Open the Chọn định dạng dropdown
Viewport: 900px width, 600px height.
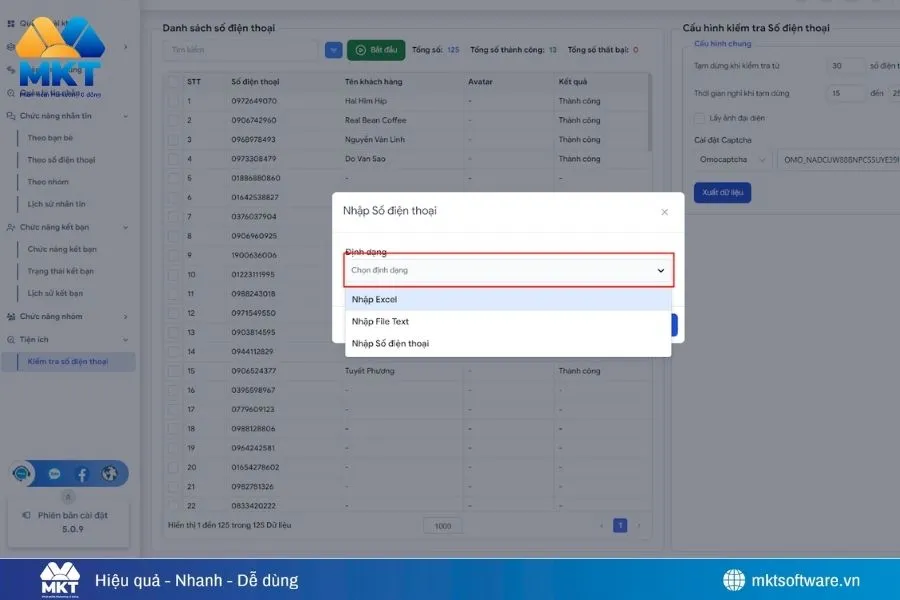(508, 270)
